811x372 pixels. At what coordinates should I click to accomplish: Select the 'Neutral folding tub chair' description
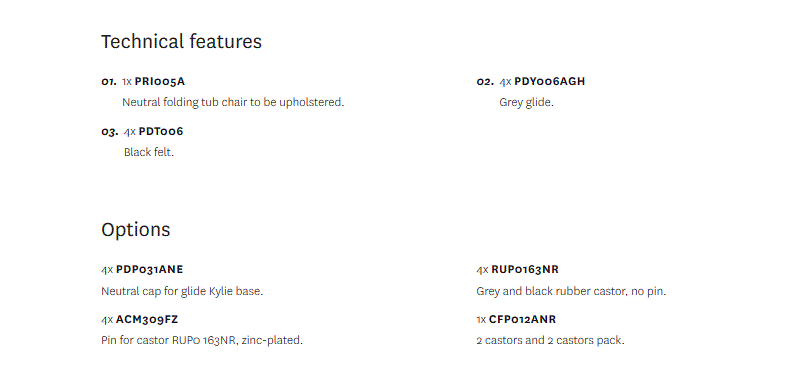[x=233, y=102]
